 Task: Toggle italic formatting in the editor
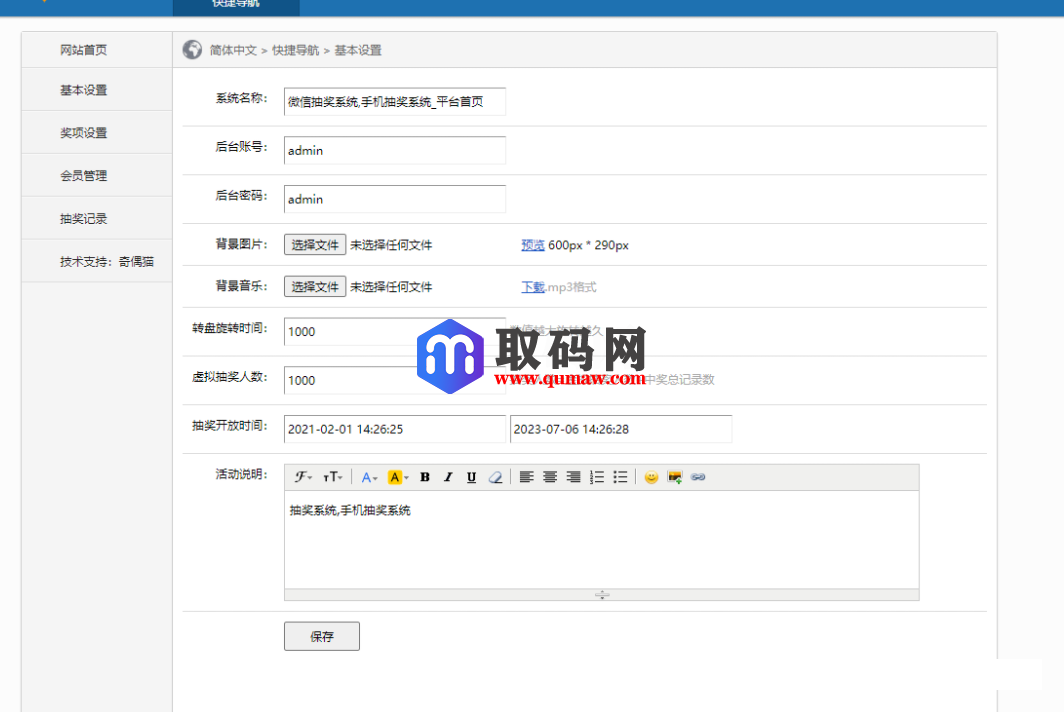coord(447,477)
